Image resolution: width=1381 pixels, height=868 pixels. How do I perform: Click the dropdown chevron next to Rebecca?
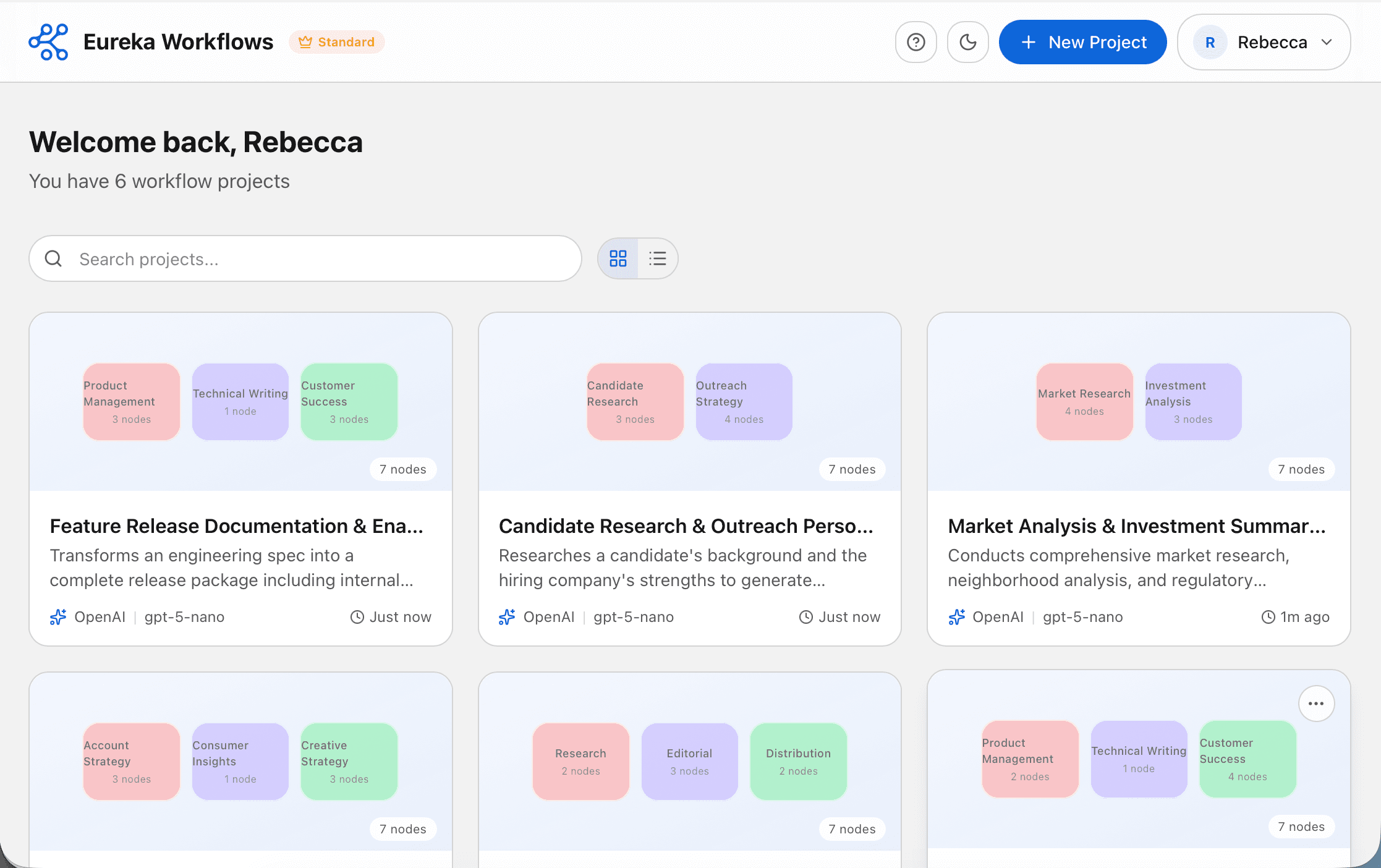pos(1326,42)
